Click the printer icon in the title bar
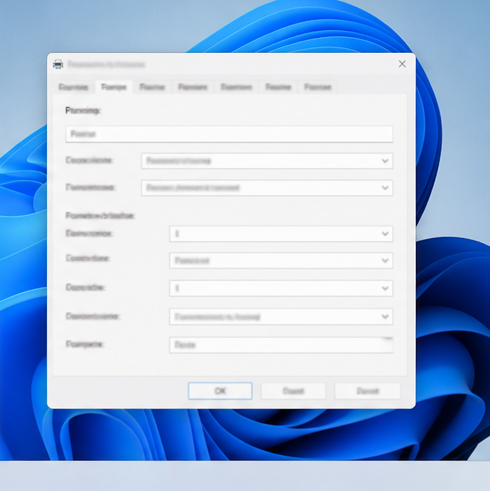Viewport: 490px width, 491px height. click(x=58, y=64)
